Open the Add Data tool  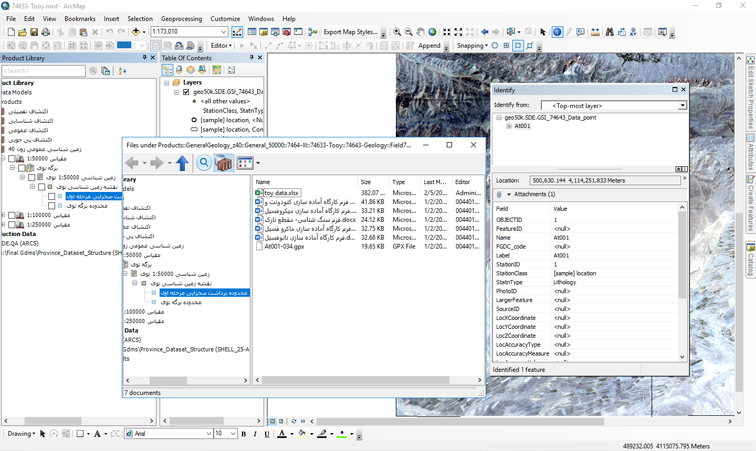(136, 32)
